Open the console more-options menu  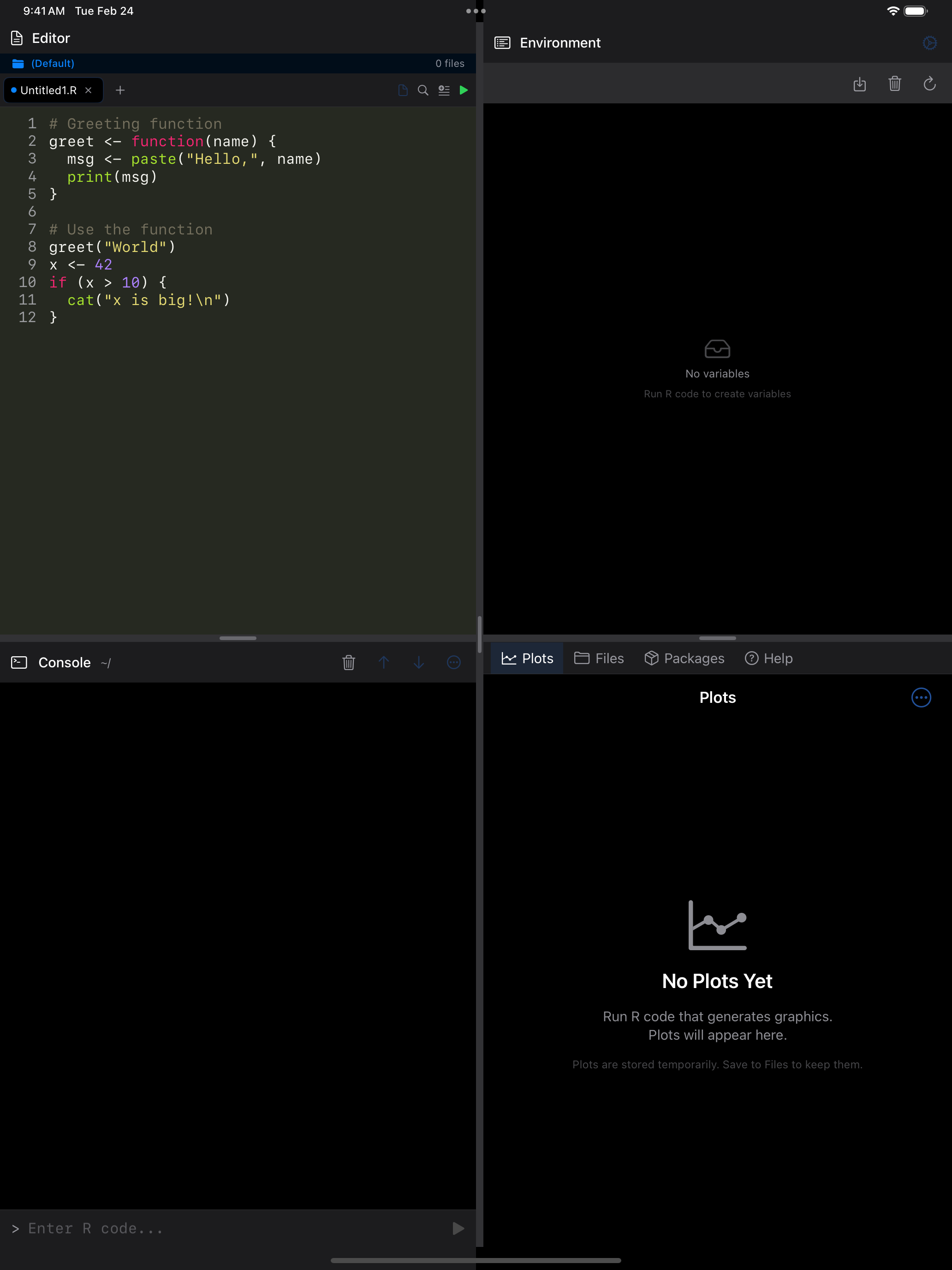coord(453,663)
